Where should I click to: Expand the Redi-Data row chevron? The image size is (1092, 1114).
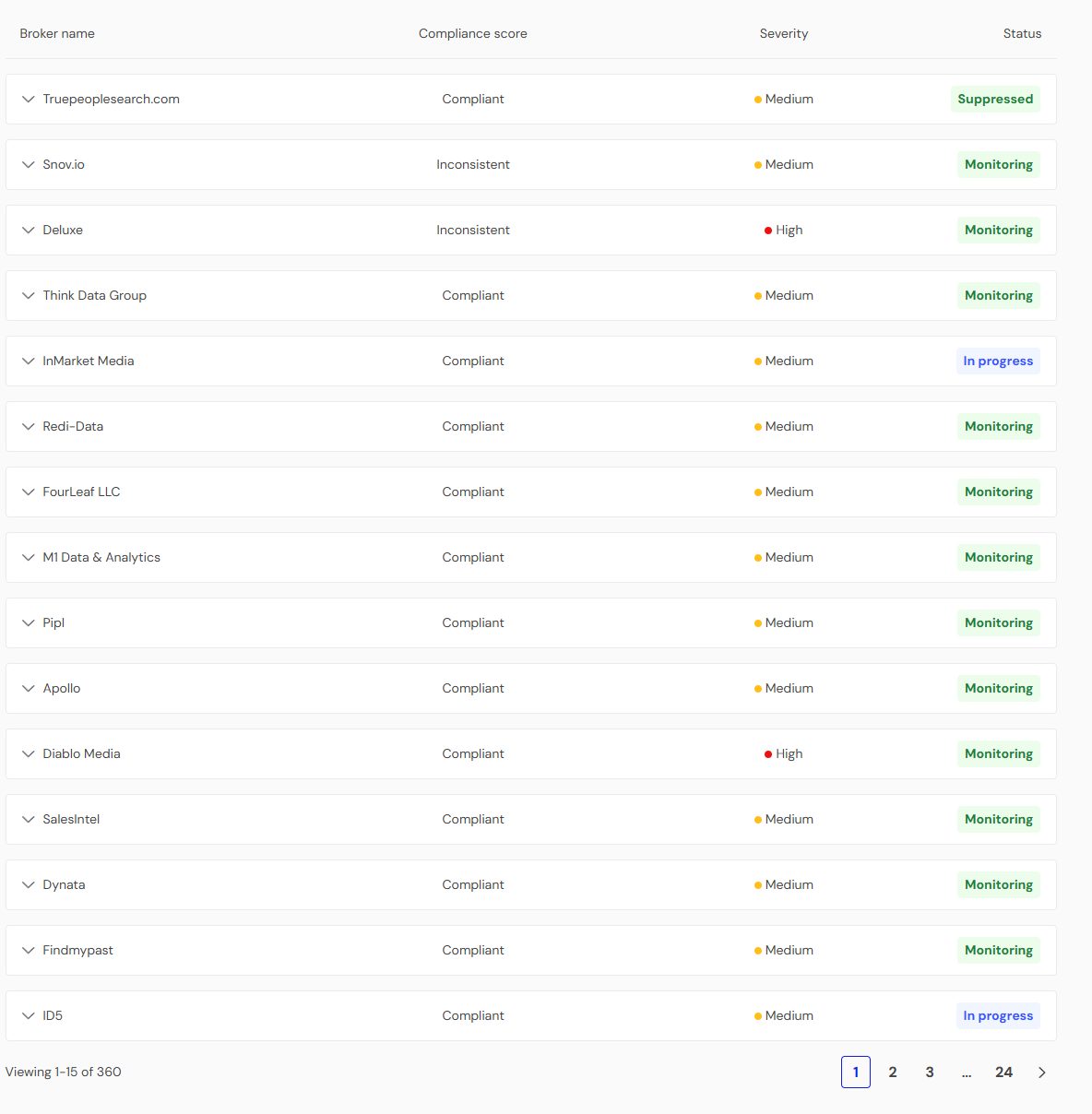coord(29,426)
